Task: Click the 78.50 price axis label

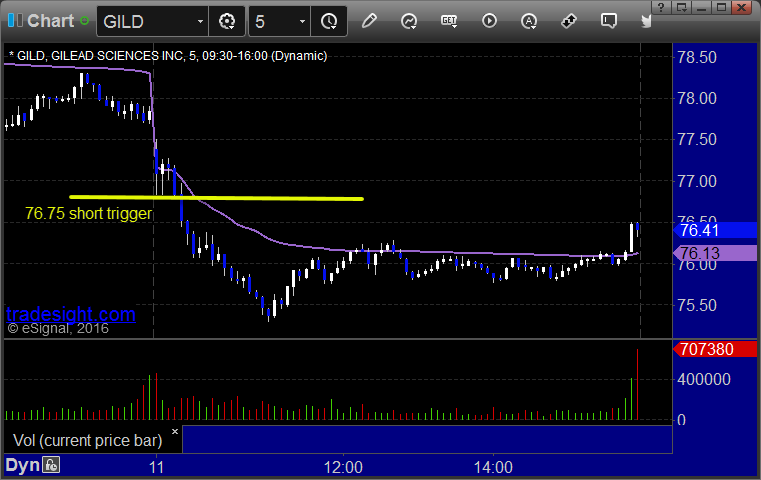Action: point(697,57)
